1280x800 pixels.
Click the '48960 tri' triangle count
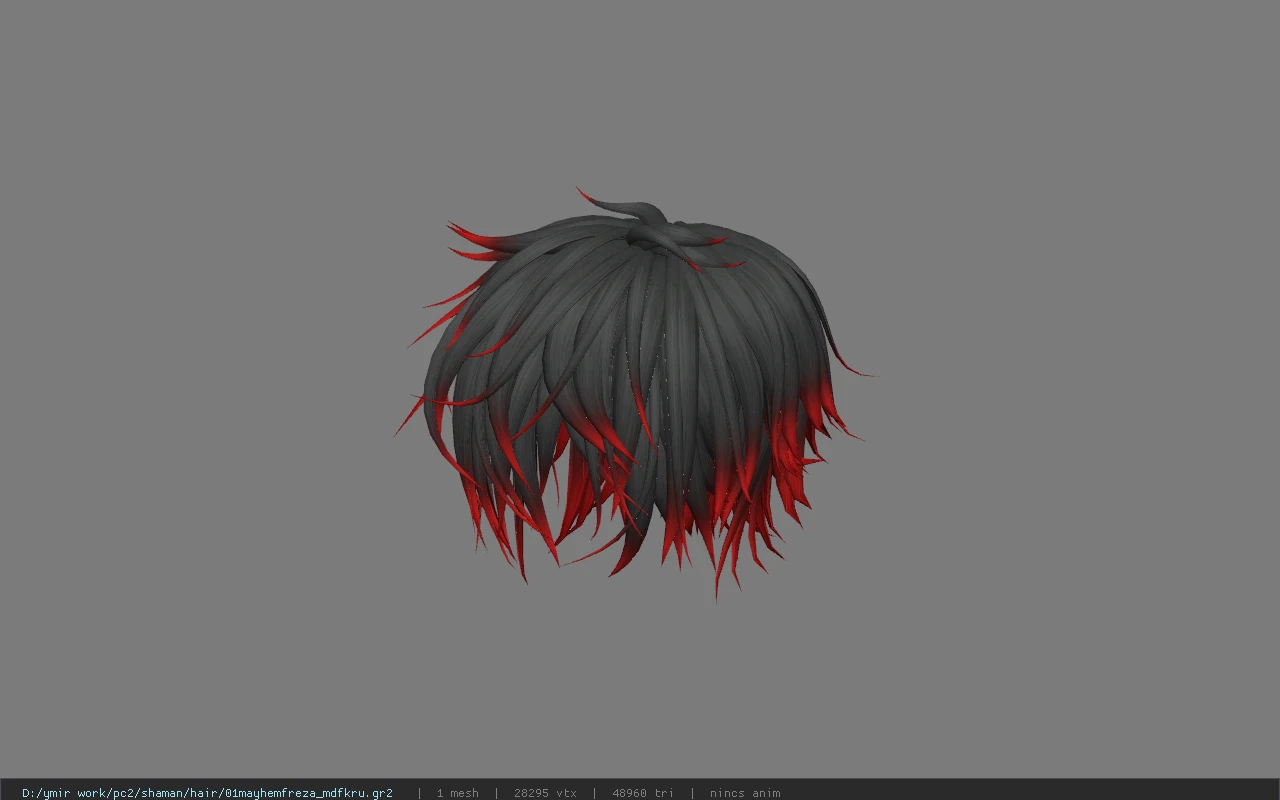pyautogui.click(x=643, y=793)
